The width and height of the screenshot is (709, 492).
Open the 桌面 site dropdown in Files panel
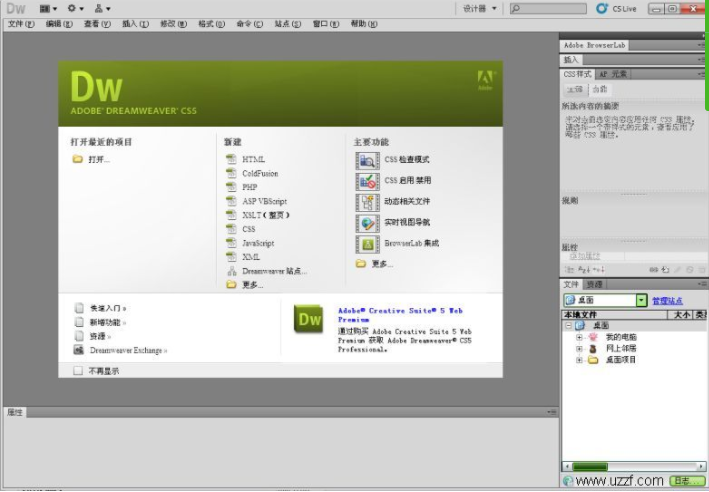click(641, 300)
